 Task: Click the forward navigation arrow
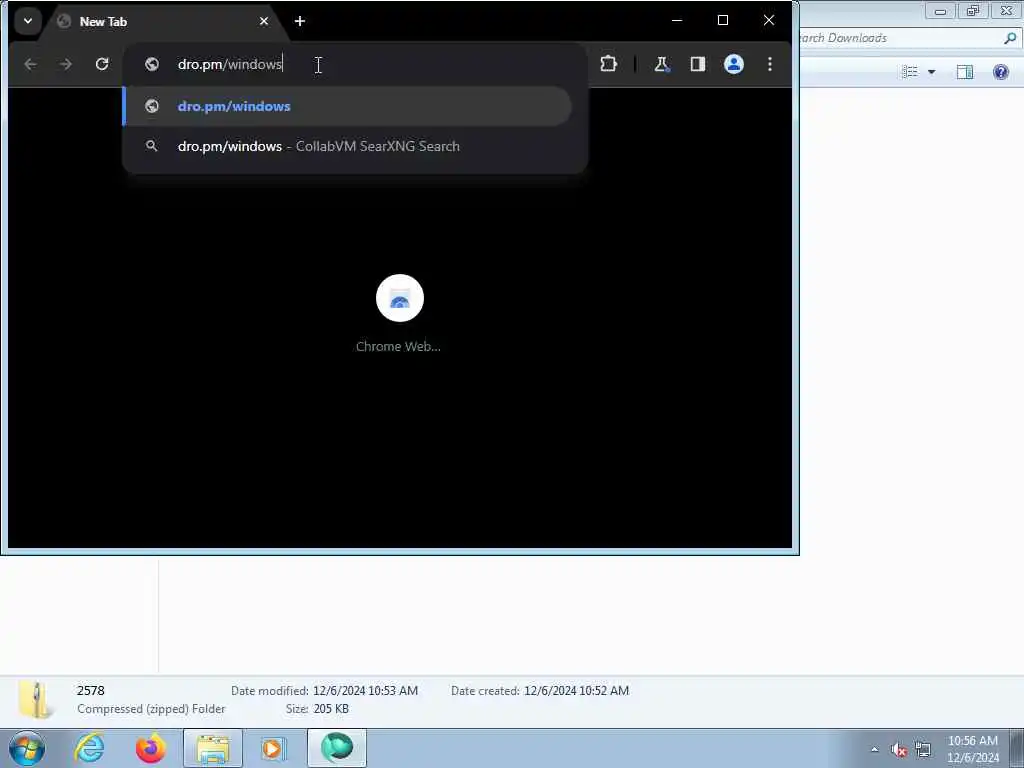65,64
